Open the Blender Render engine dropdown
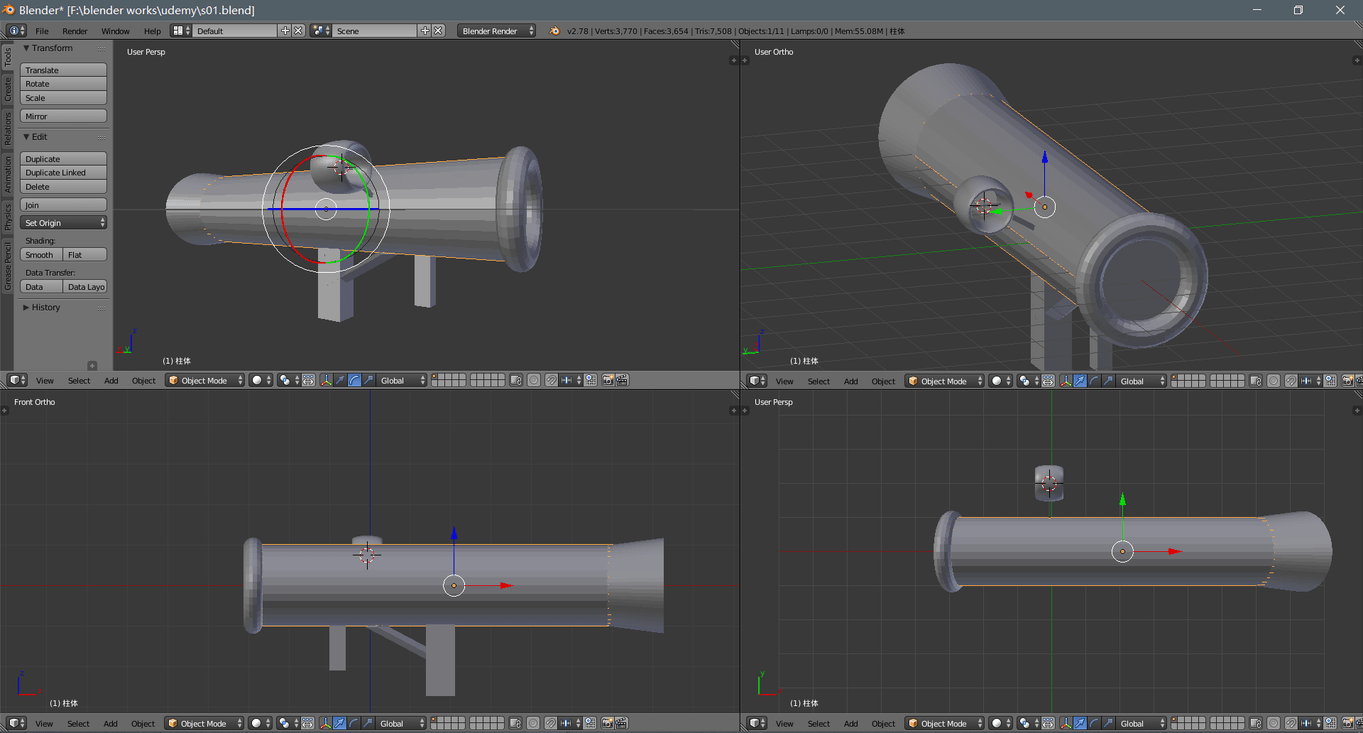Screen dimensions: 1363x733 coord(496,31)
